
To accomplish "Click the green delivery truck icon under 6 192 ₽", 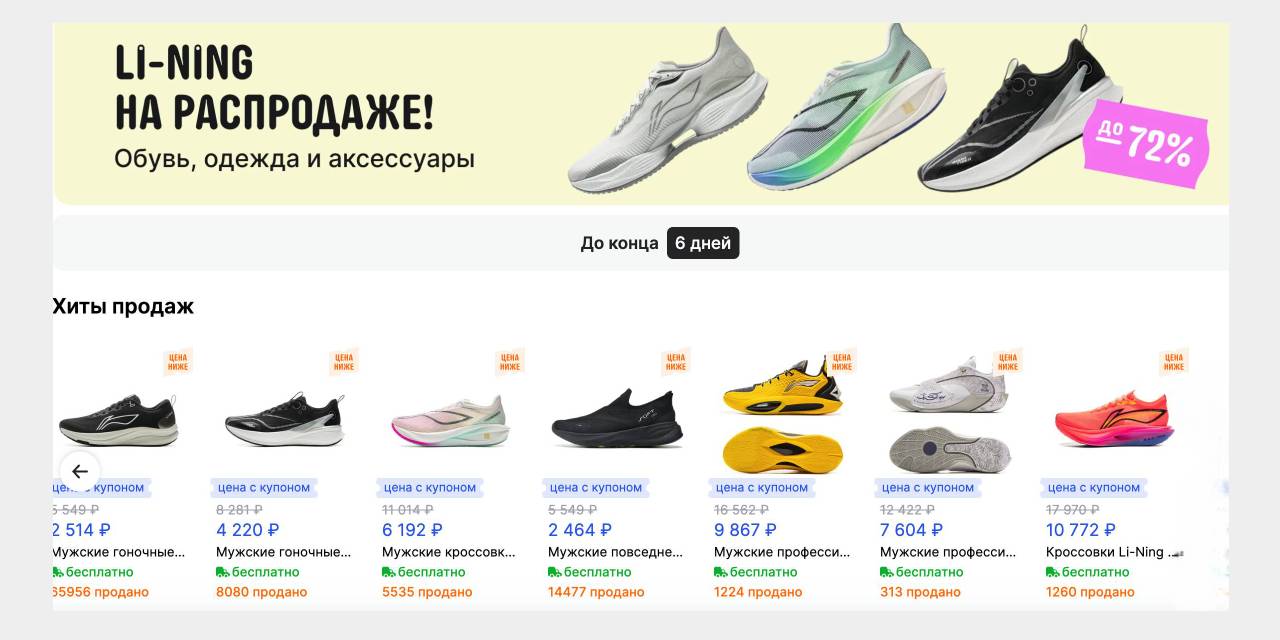I will click(389, 572).
